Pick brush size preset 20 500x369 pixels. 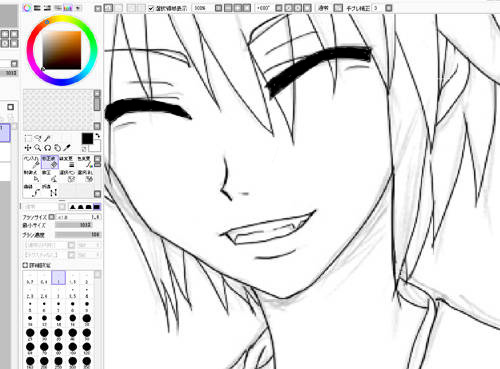click(x=87, y=321)
